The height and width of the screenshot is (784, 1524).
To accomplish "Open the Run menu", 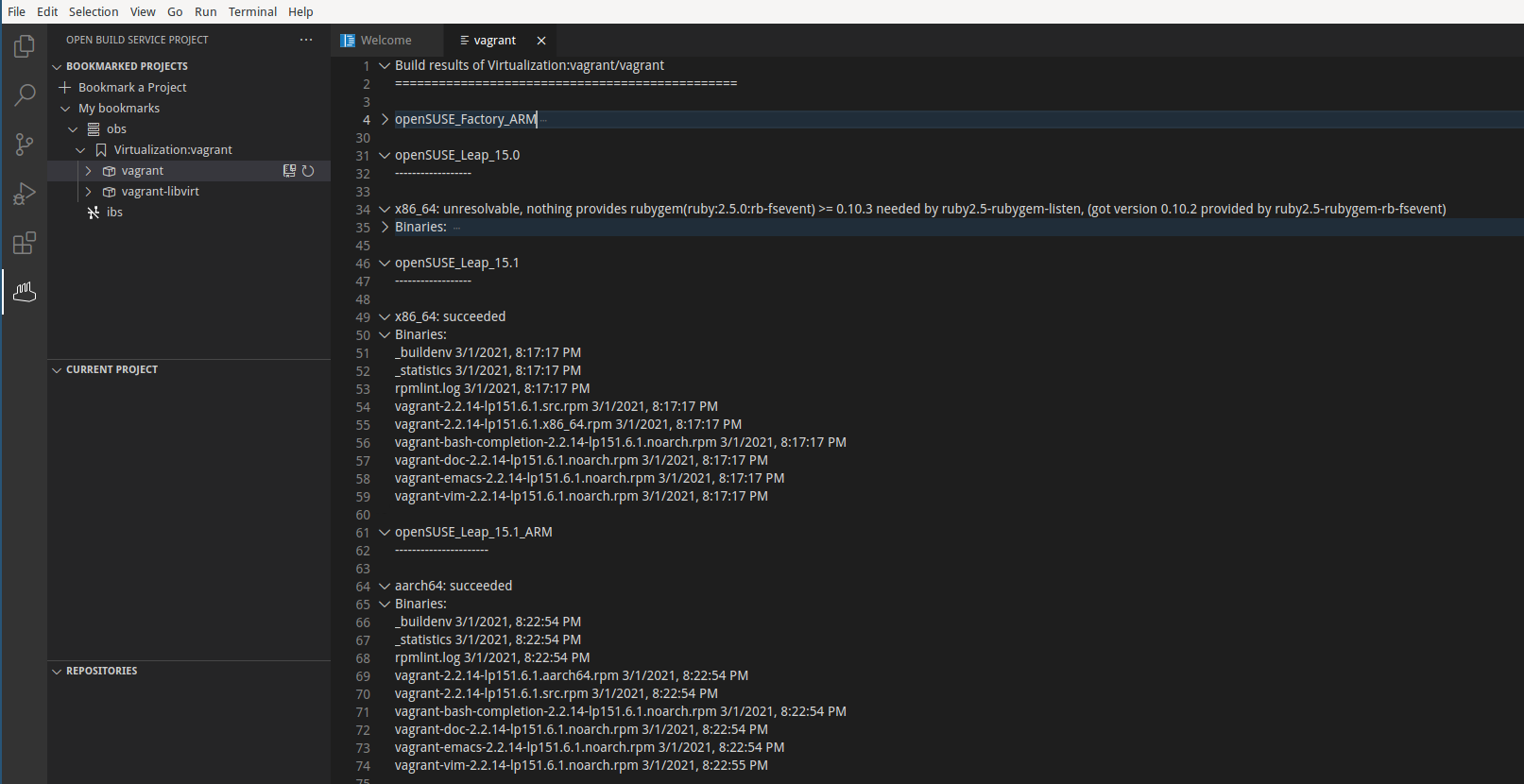I will [205, 11].
